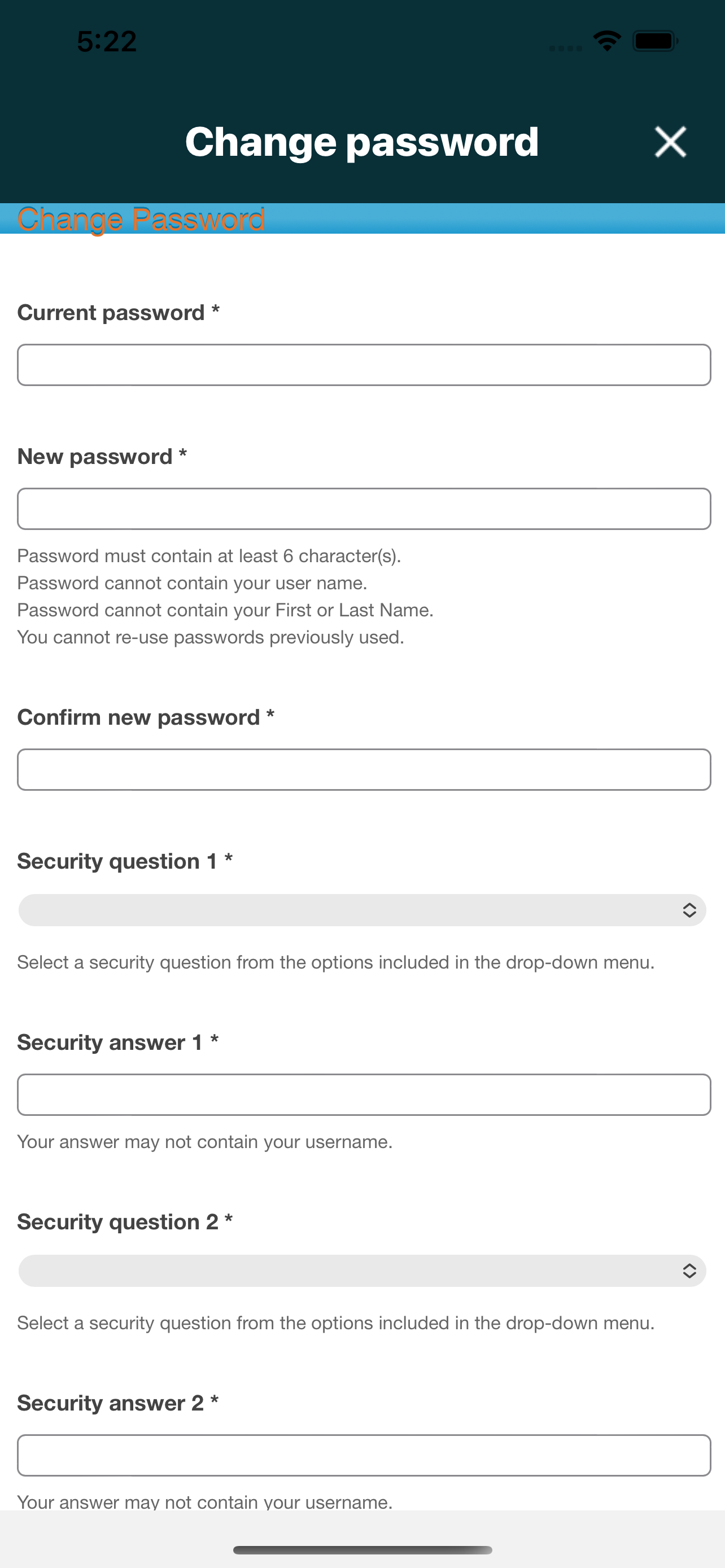725x1568 pixels.
Task: Tap the Current password label
Action: 118,313
